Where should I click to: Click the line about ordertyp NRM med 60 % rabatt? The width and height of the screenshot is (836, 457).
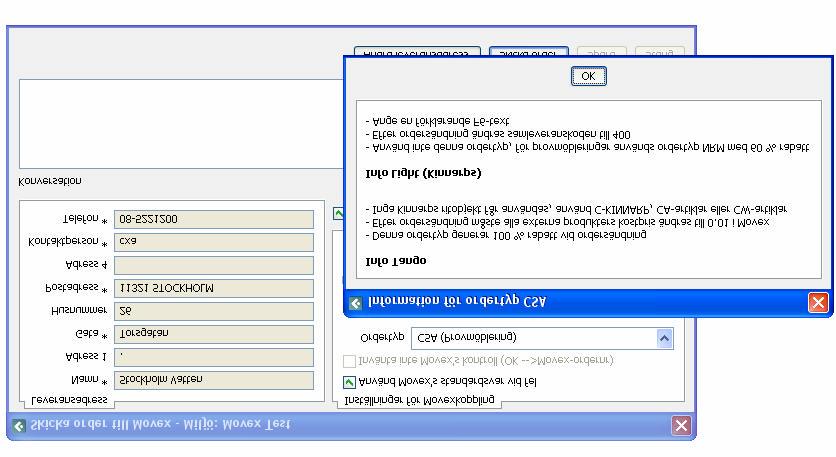(x=588, y=147)
